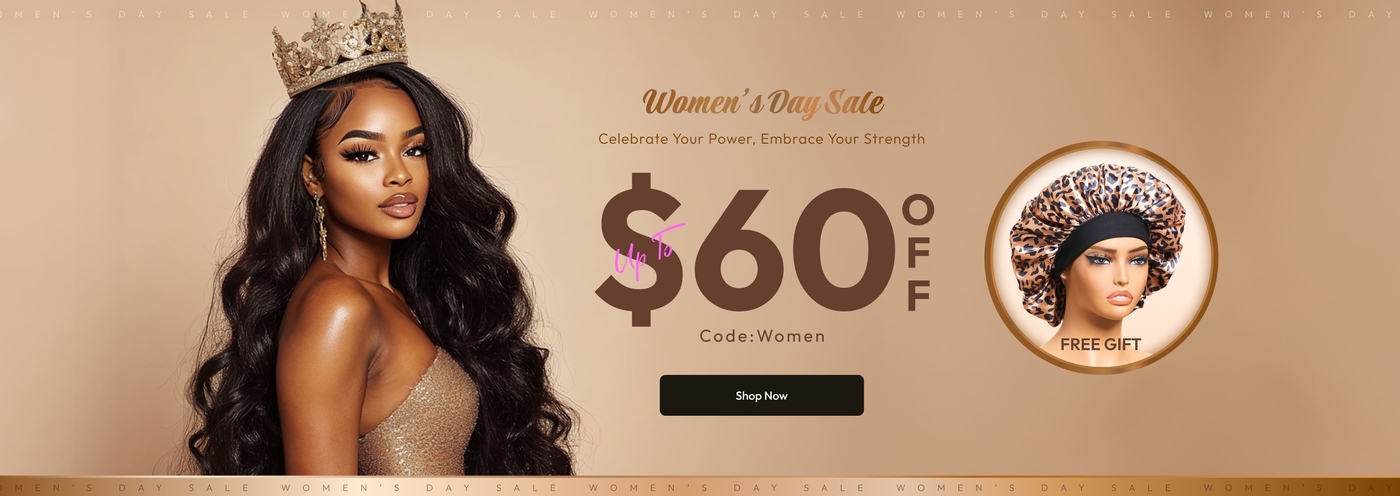The height and width of the screenshot is (496, 1400).
Task: Click the OFF vertical text
Action: (x=918, y=252)
